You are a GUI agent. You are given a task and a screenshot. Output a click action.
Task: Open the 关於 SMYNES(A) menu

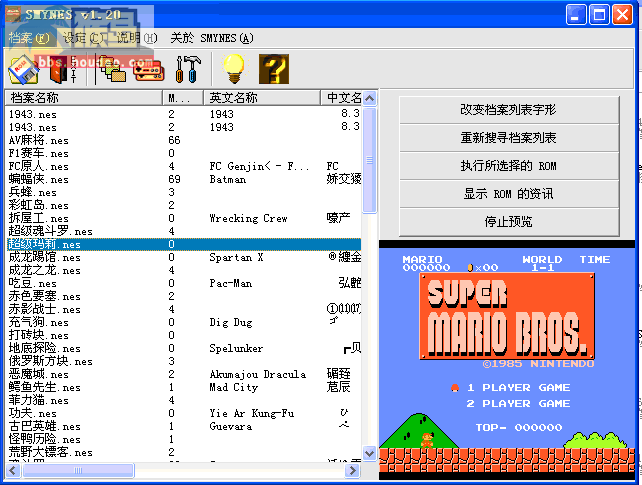212,38
